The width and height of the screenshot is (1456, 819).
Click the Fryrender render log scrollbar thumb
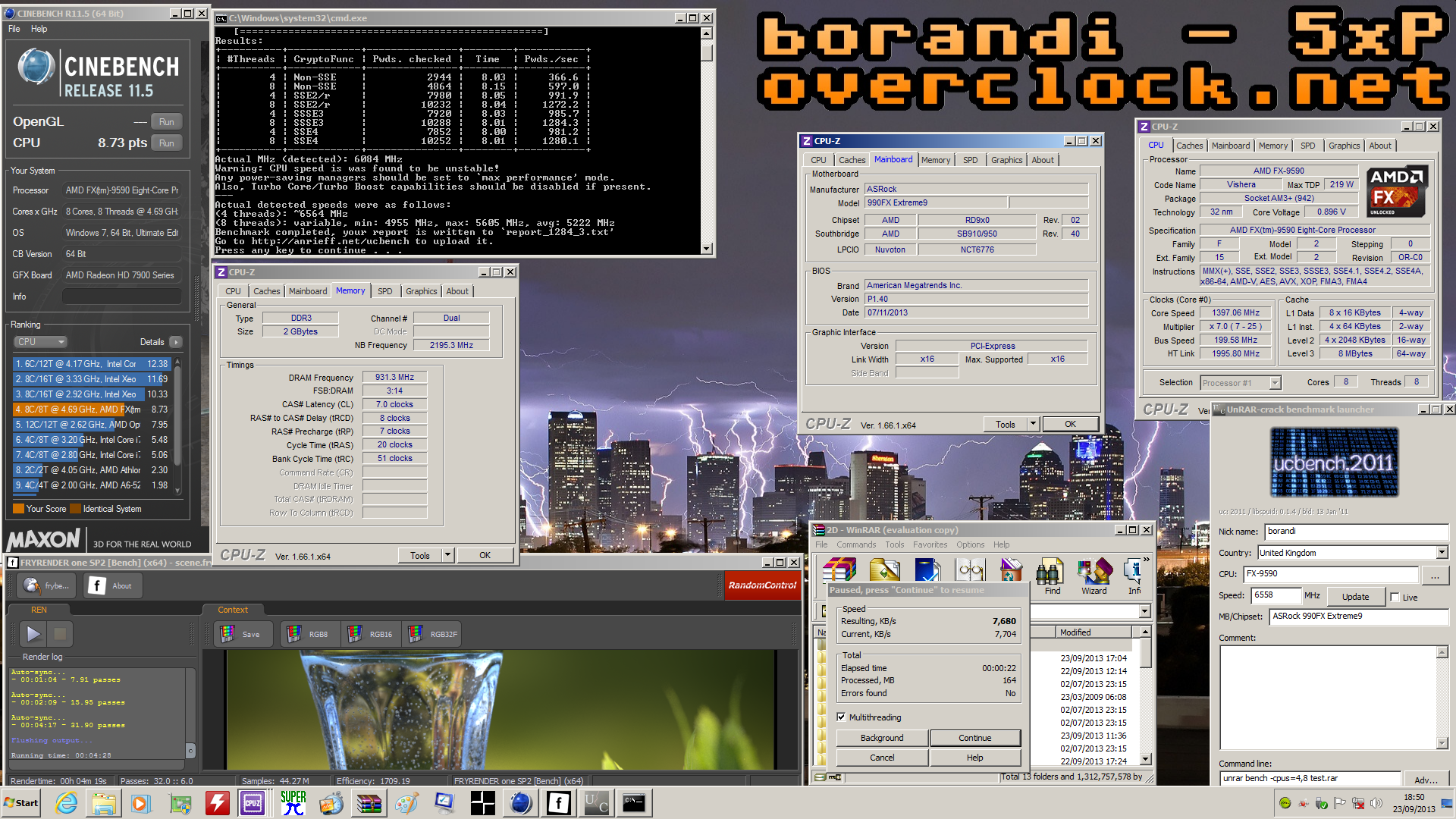(x=190, y=750)
